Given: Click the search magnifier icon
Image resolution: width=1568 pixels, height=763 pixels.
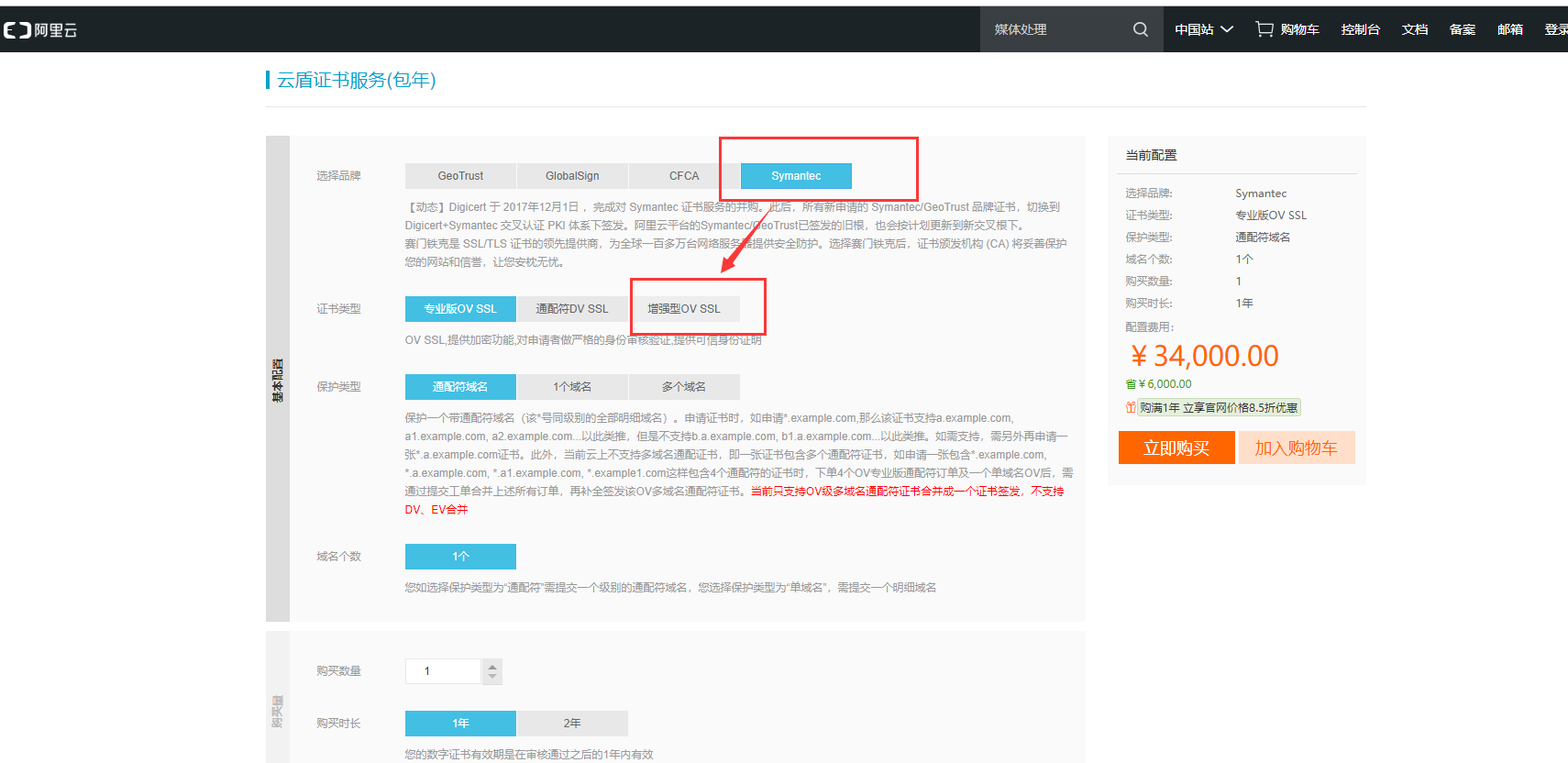Looking at the screenshot, I should (x=1140, y=29).
